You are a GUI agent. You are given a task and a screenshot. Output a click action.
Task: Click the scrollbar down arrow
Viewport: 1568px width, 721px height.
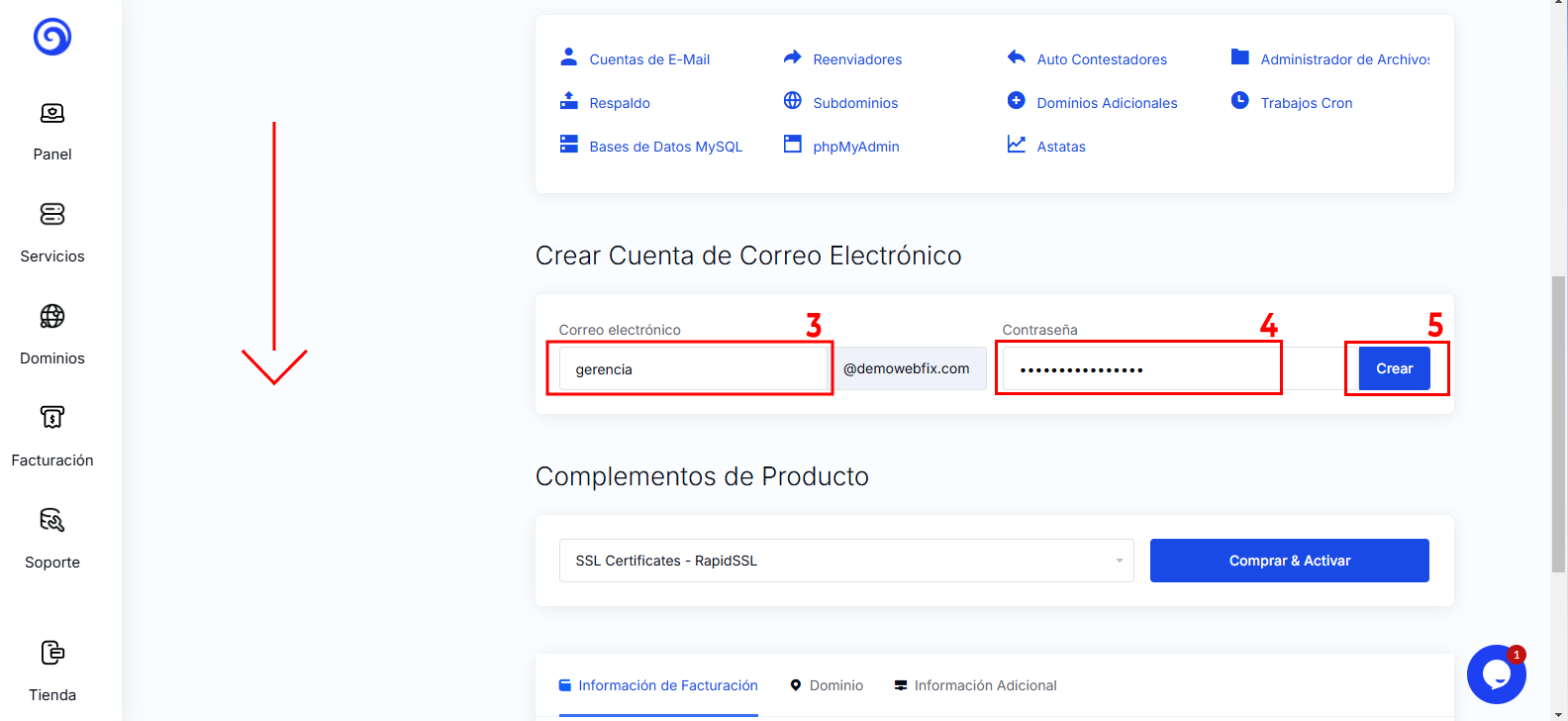[1558, 714]
